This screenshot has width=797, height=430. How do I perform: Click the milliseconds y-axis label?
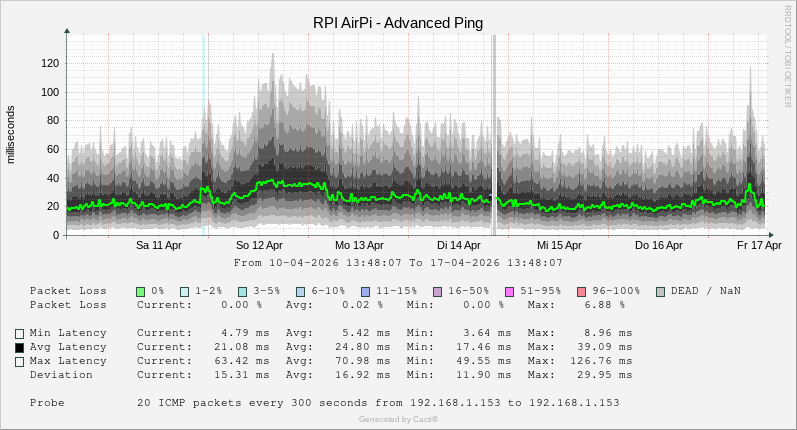tap(11, 134)
